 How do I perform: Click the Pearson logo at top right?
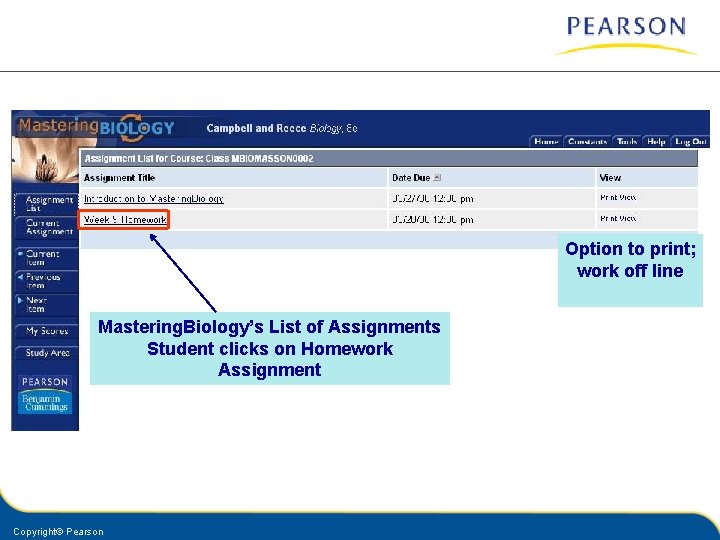pyautogui.click(x=626, y=35)
